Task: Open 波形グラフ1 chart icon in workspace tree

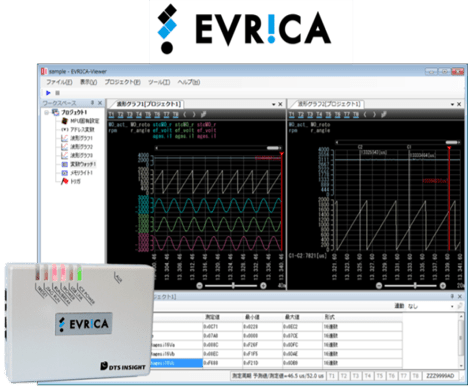Action: coord(65,138)
